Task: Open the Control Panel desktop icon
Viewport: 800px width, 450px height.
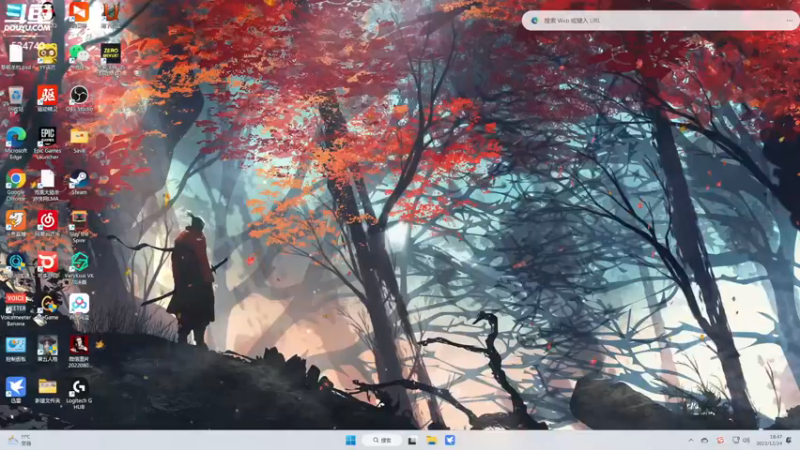Action: pyautogui.click(x=16, y=349)
